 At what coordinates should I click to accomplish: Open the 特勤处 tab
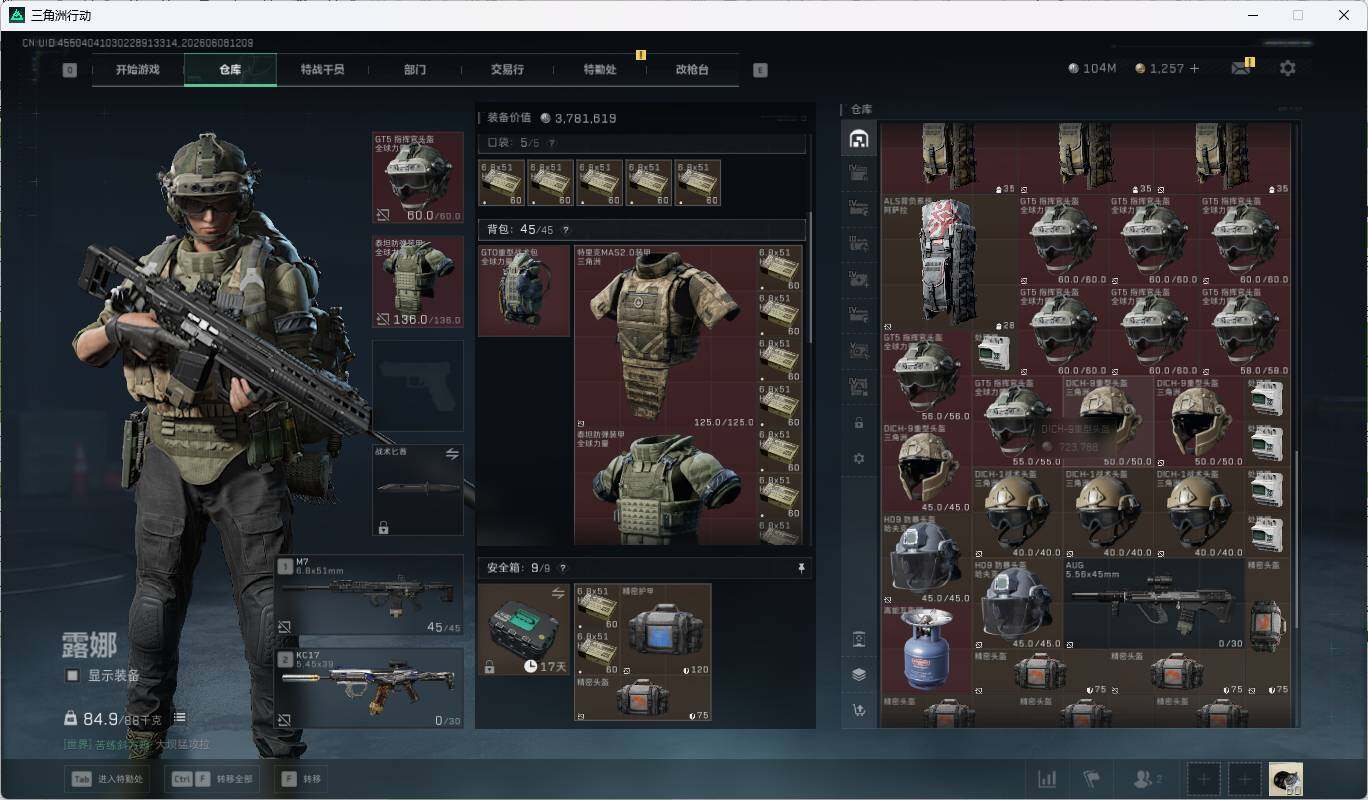(x=600, y=70)
